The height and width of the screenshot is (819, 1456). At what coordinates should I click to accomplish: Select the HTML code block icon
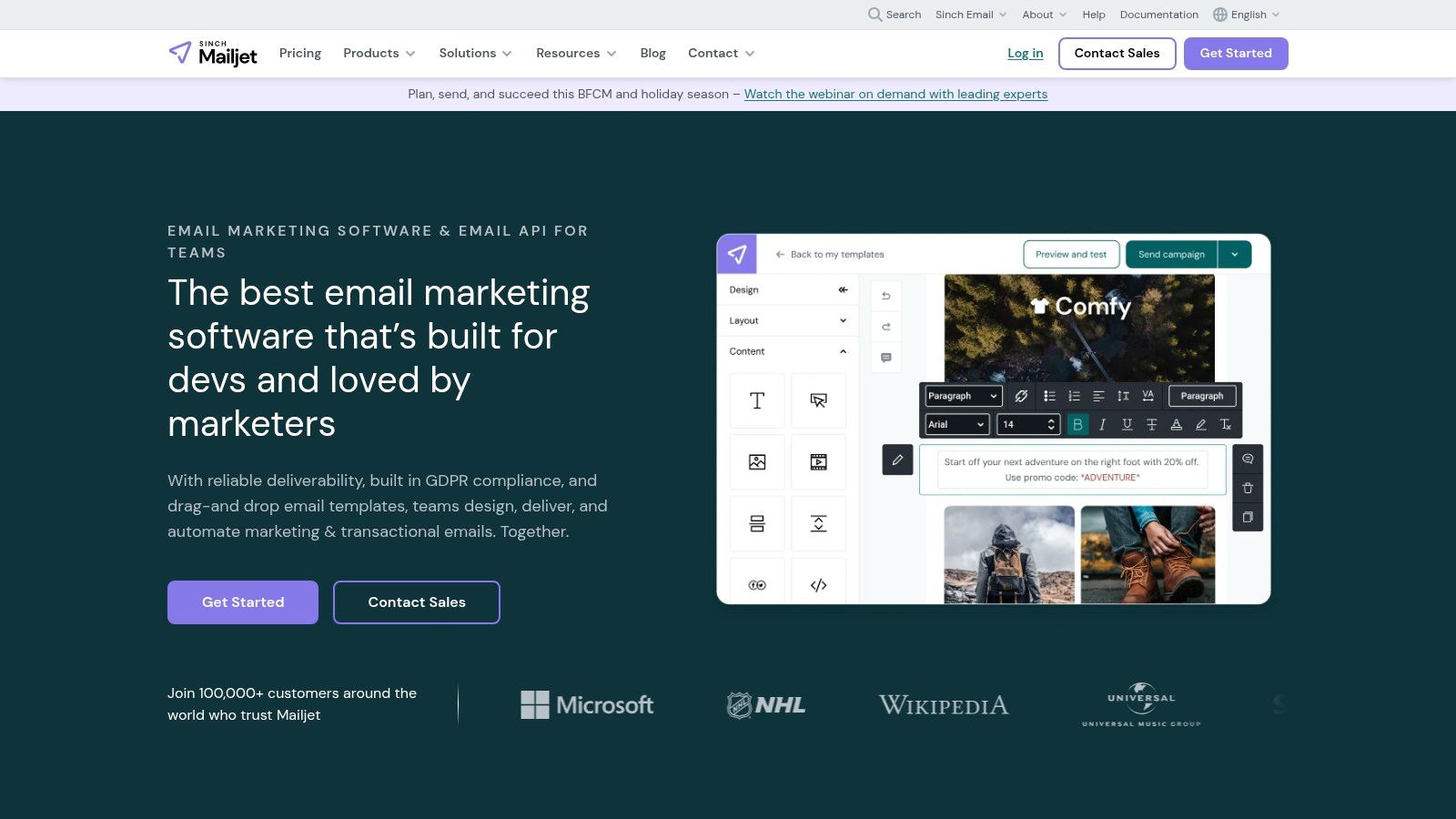click(x=818, y=585)
